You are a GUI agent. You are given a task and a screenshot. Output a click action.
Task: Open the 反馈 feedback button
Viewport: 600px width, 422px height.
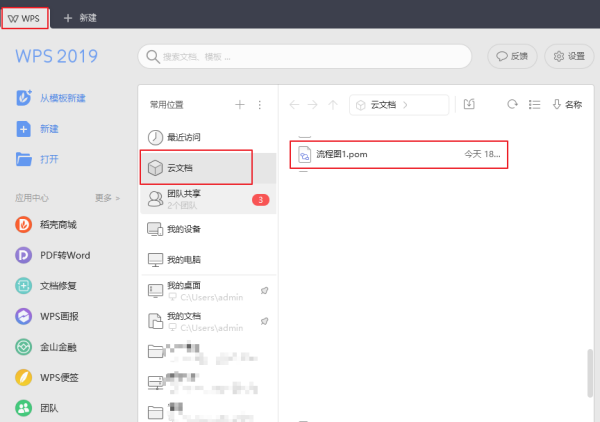[512, 56]
